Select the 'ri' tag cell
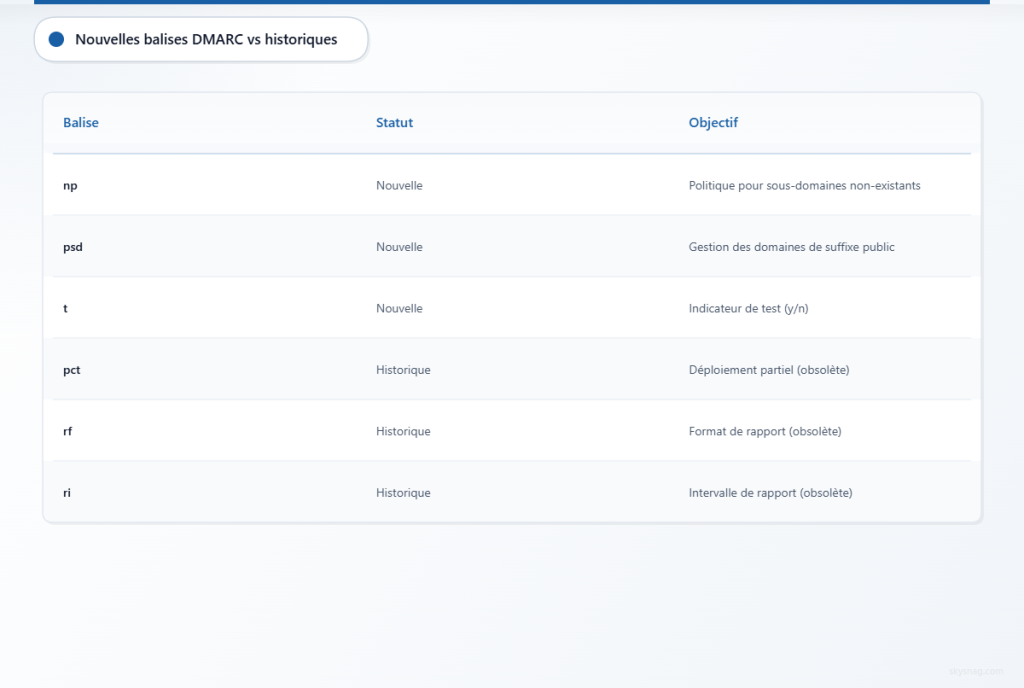 67,492
